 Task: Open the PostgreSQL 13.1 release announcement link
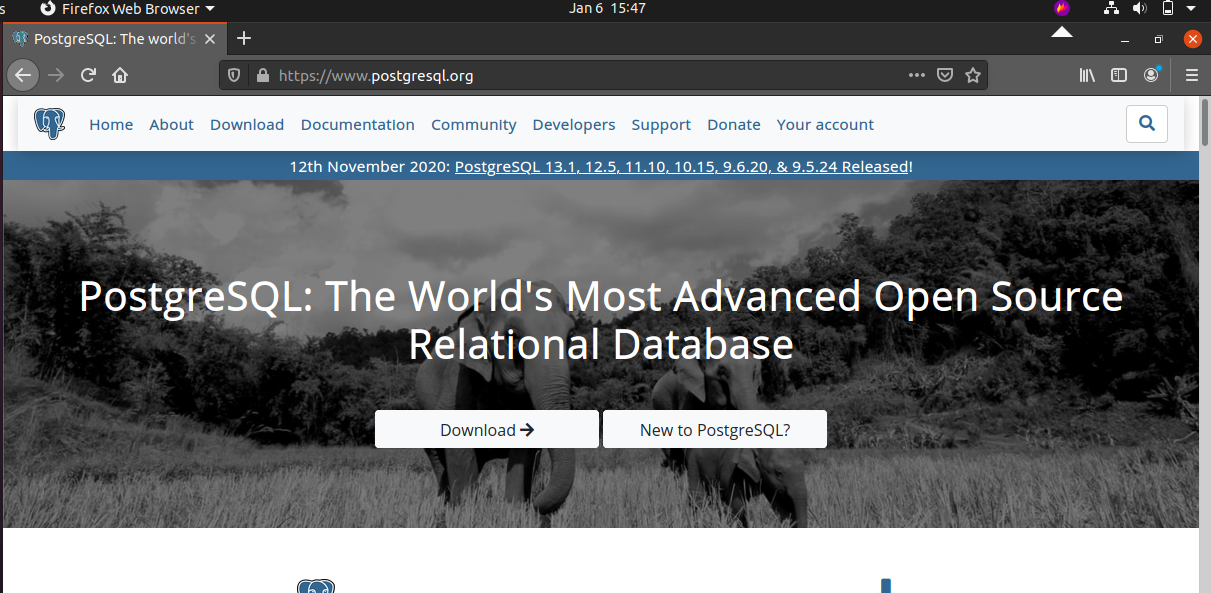click(x=681, y=167)
